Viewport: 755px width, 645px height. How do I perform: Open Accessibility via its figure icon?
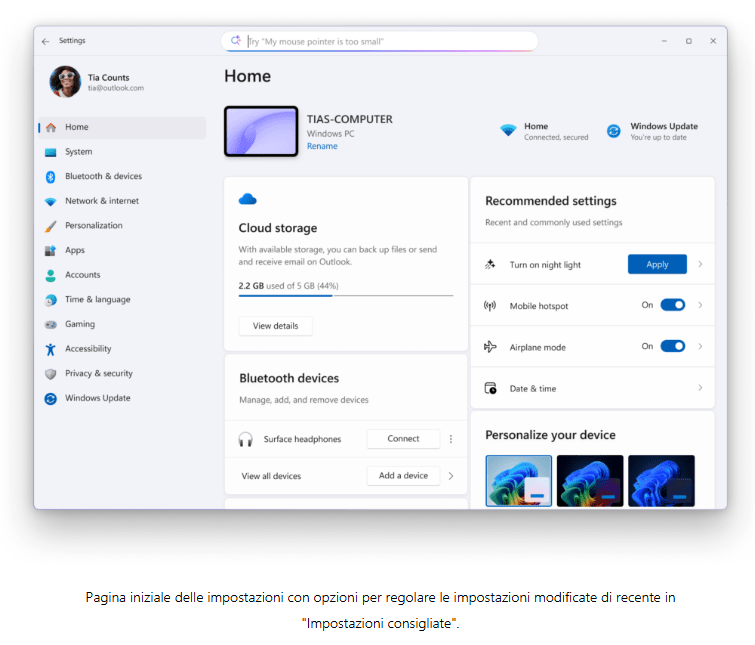[50, 349]
